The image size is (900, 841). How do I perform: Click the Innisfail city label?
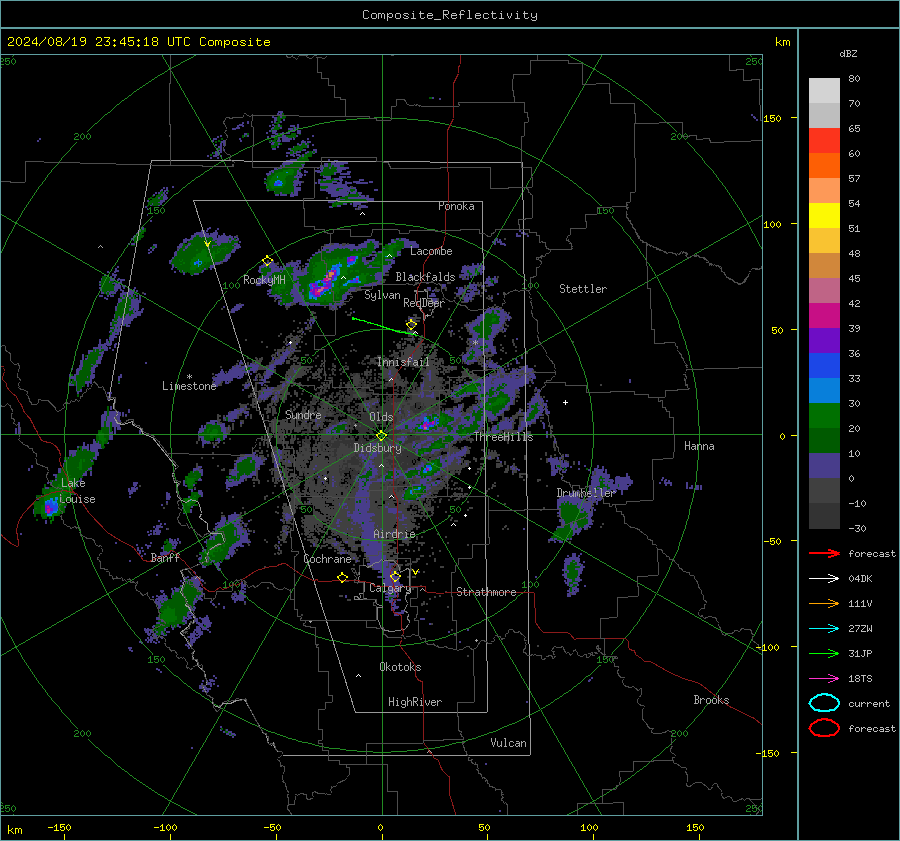pyautogui.click(x=403, y=362)
